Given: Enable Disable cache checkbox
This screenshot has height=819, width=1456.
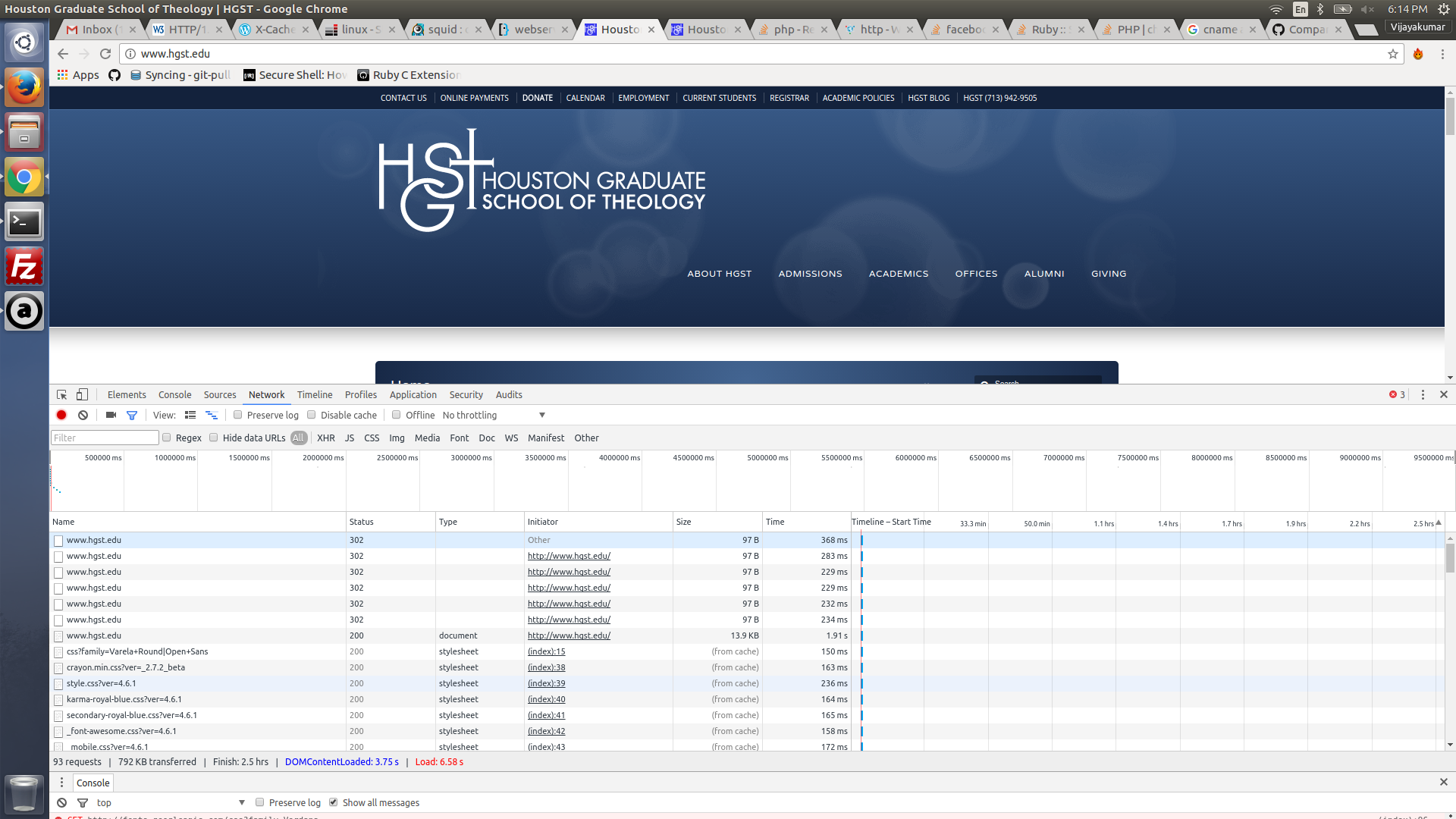Looking at the screenshot, I should click(x=311, y=415).
